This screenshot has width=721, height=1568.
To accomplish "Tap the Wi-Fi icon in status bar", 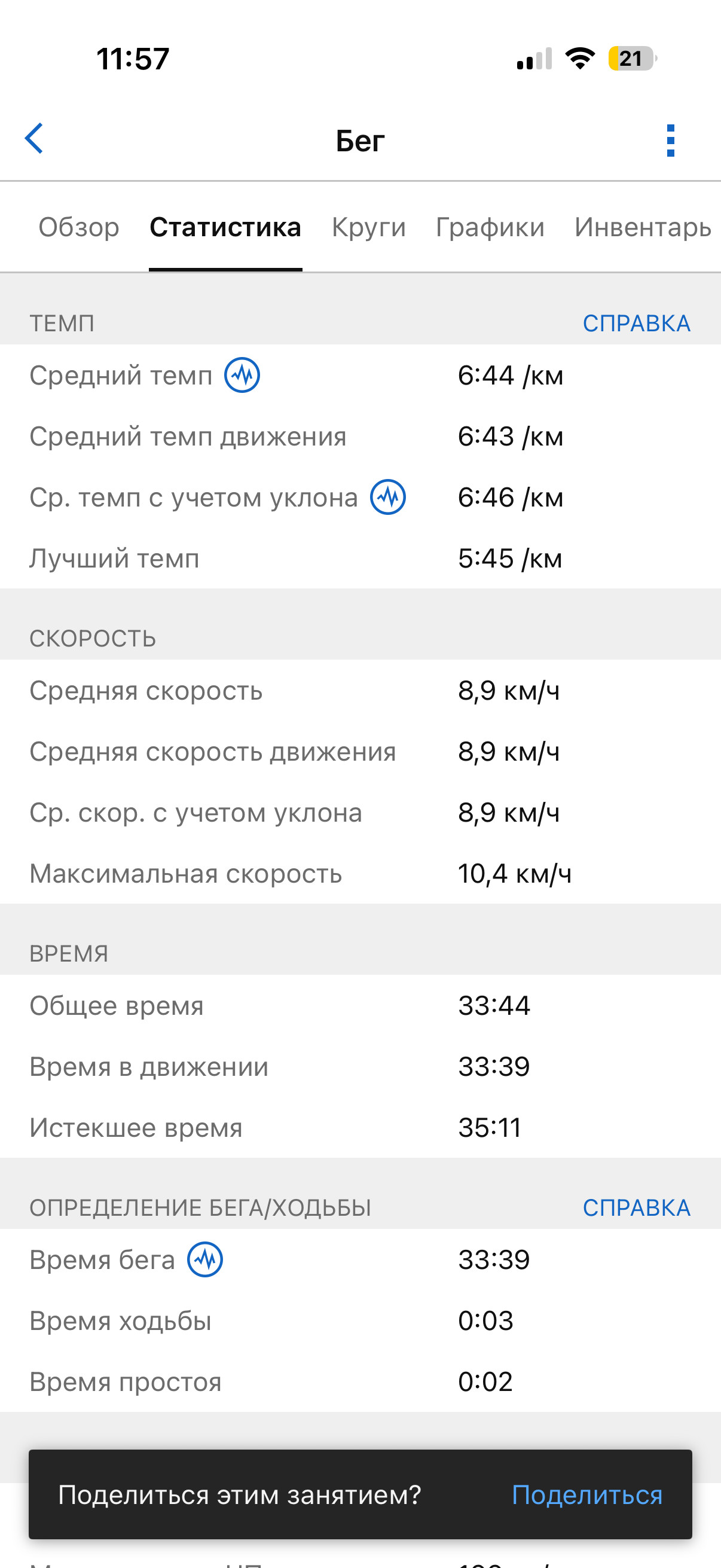I will (x=580, y=59).
